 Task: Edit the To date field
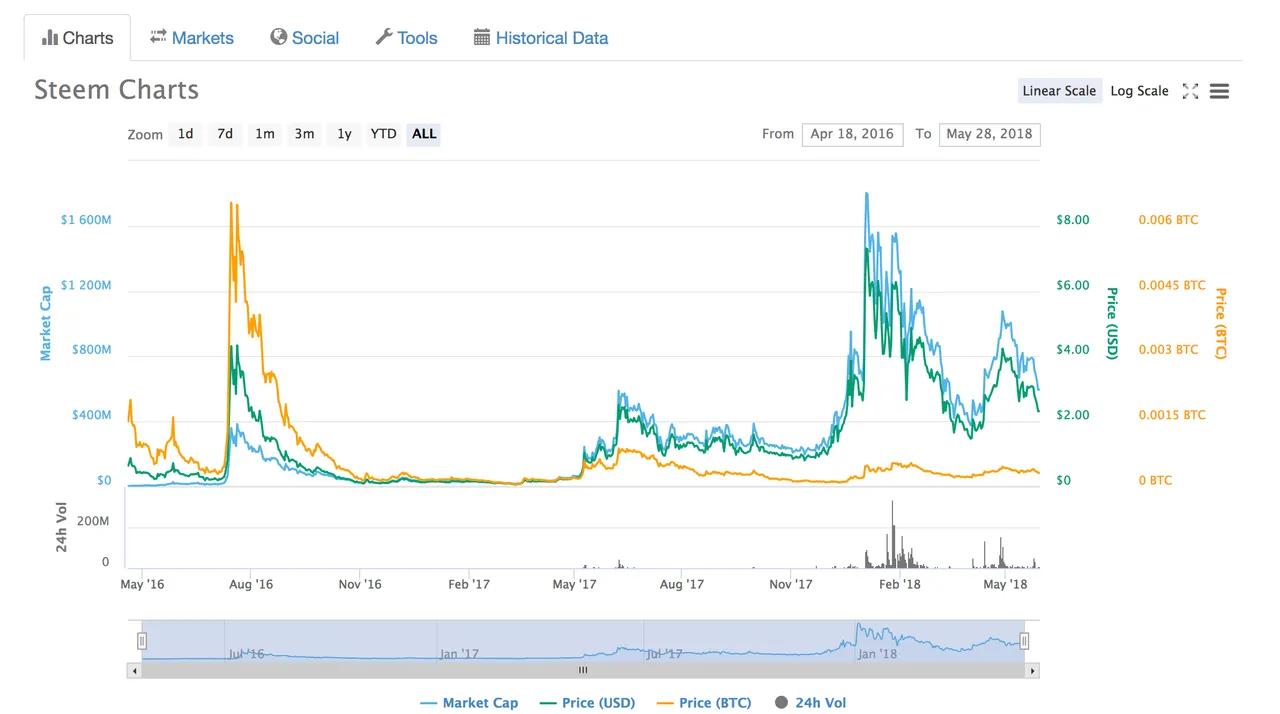[989, 134]
